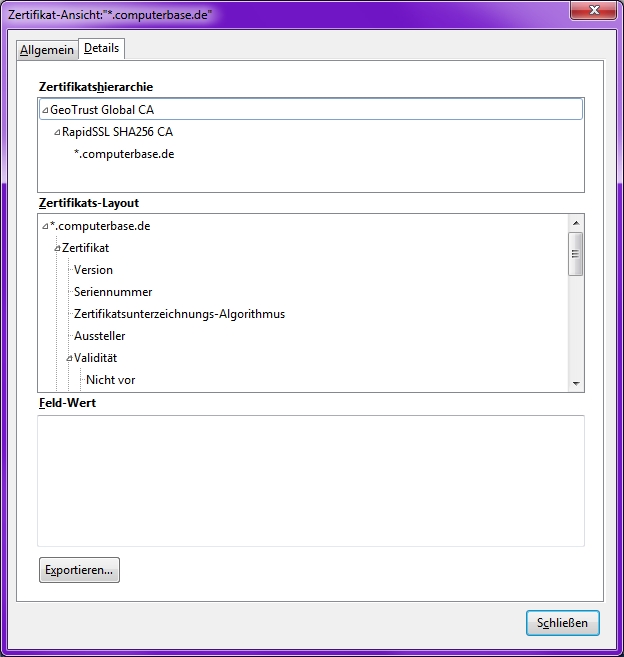Collapse the GeoTrust Global CA hierarchy node
This screenshot has width=624, height=657.
pyautogui.click(x=45, y=110)
